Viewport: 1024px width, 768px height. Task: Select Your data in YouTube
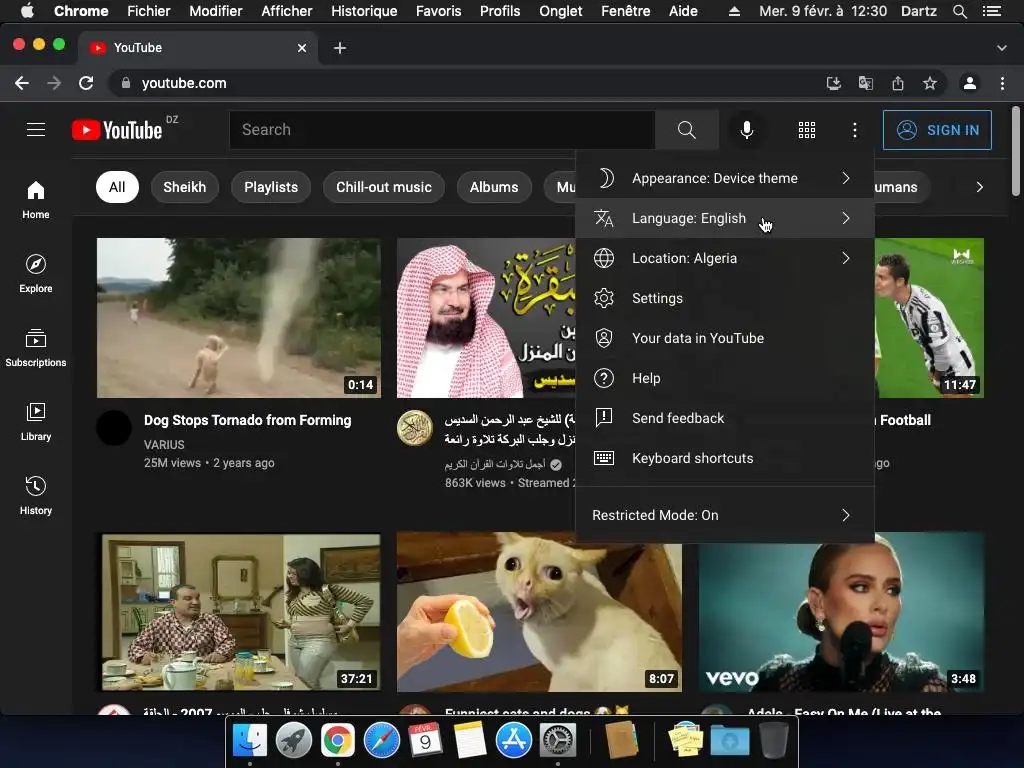click(x=724, y=338)
